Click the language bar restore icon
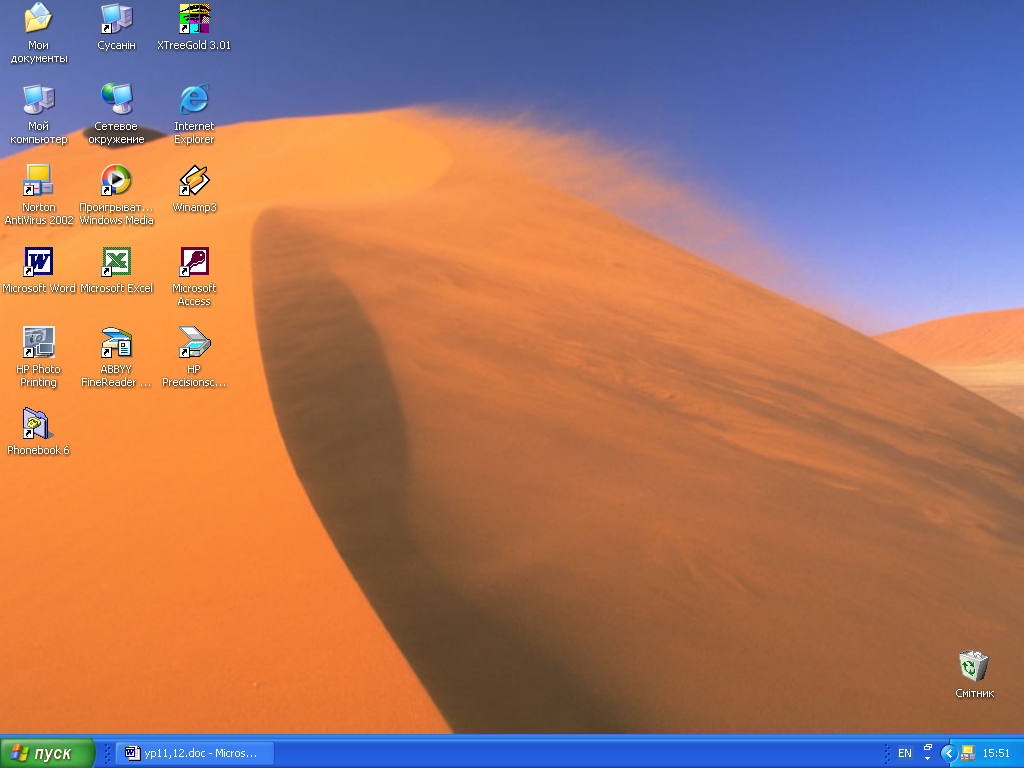1024x768 pixels. tap(927, 747)
